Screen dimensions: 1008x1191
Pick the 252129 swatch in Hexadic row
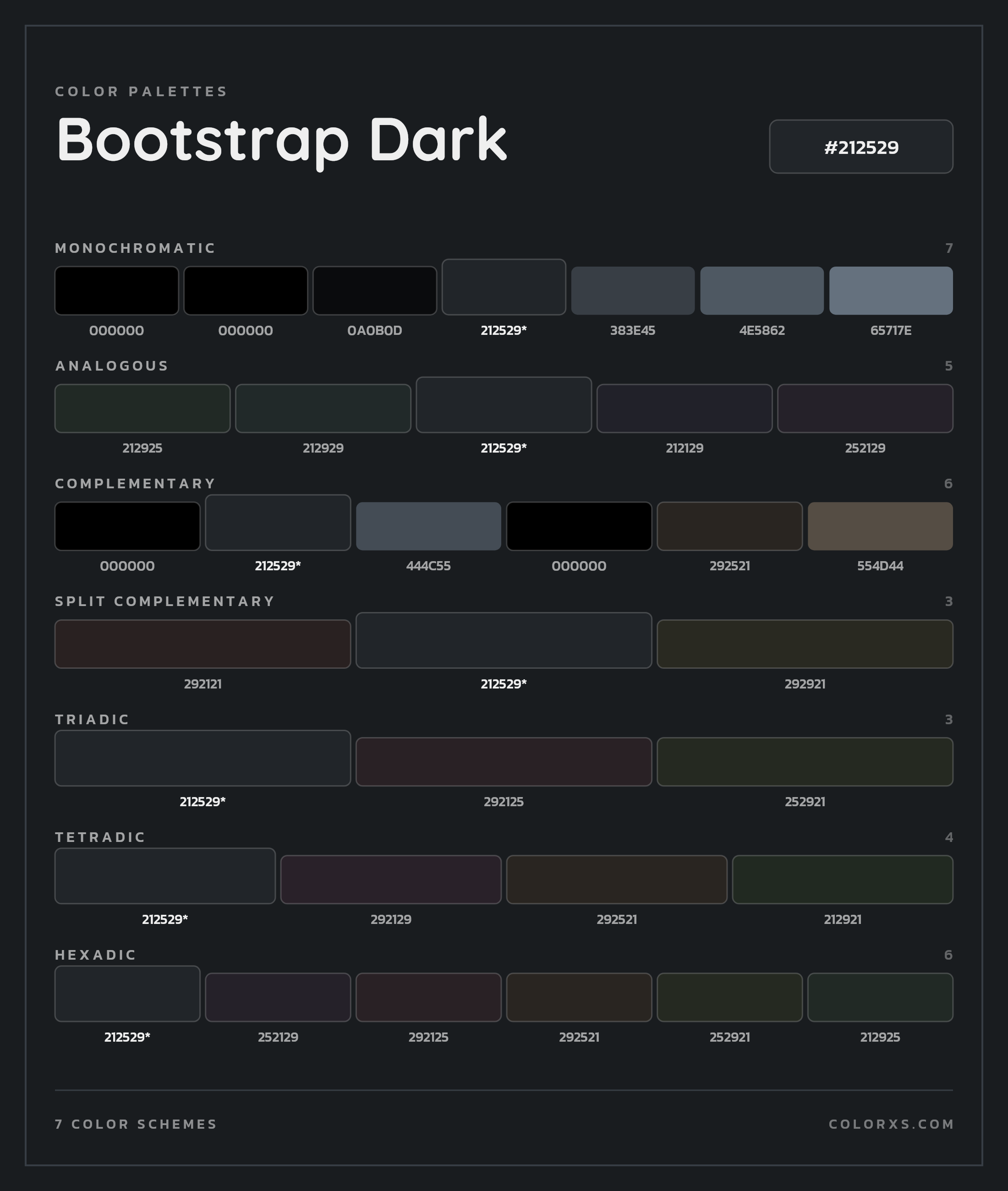278,997
